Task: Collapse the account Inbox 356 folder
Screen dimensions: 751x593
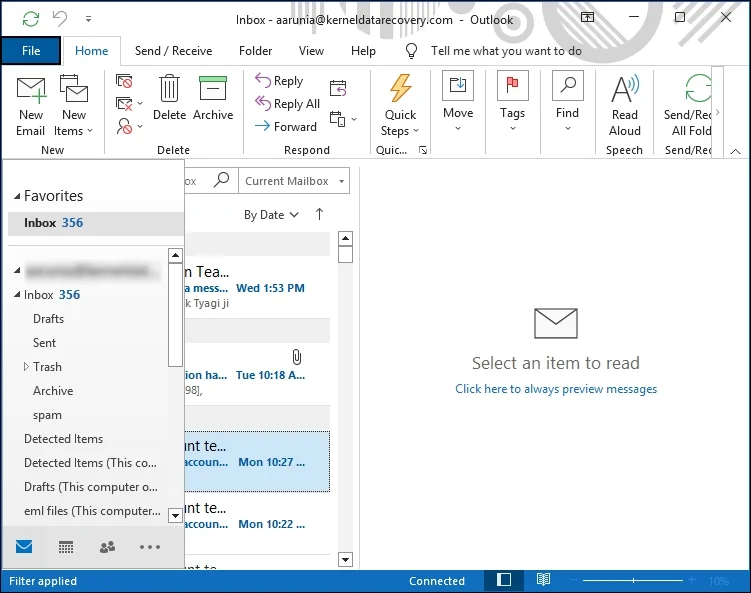Action: 17,294
